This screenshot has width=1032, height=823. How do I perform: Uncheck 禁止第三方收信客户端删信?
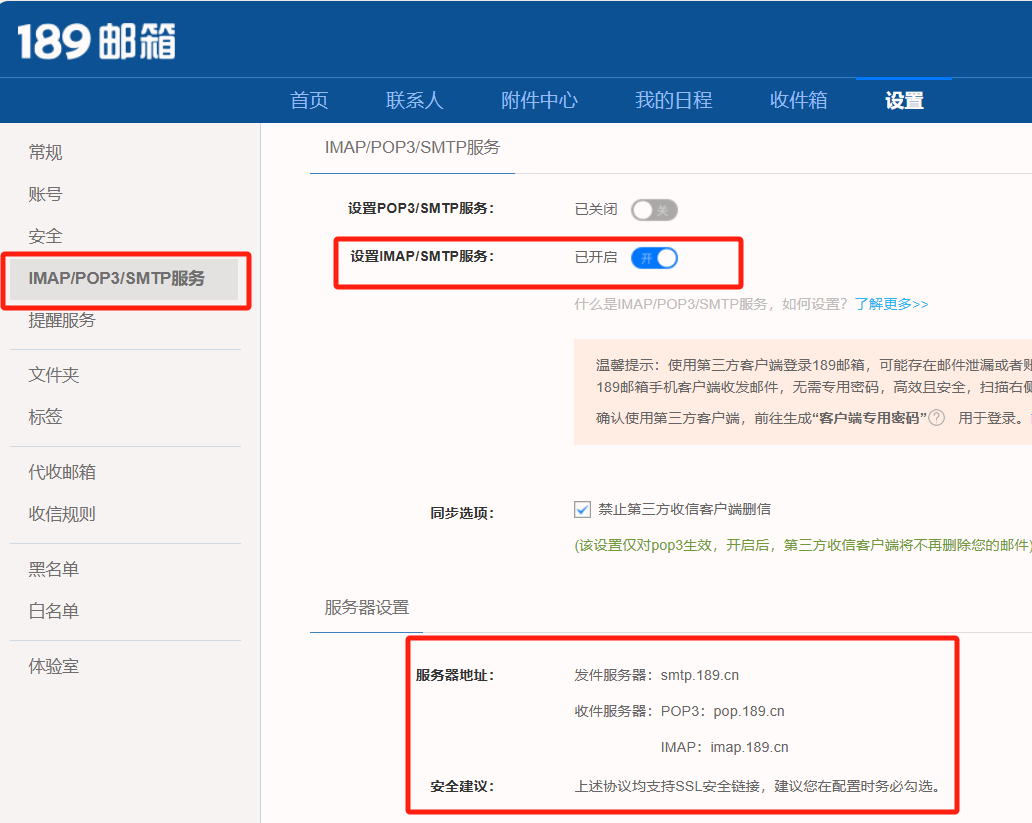click(582, 509)
